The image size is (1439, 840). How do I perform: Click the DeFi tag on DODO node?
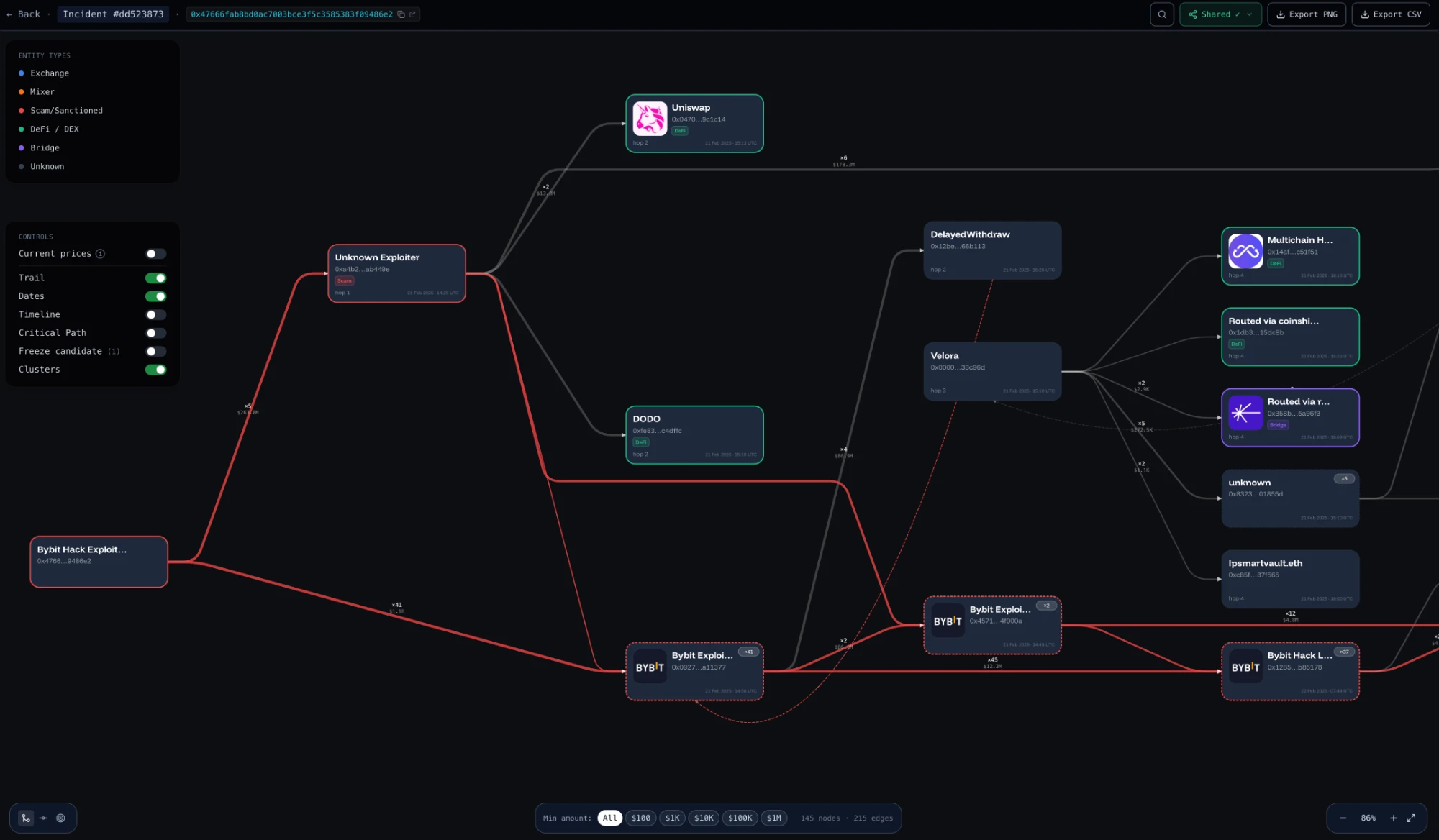641,442
